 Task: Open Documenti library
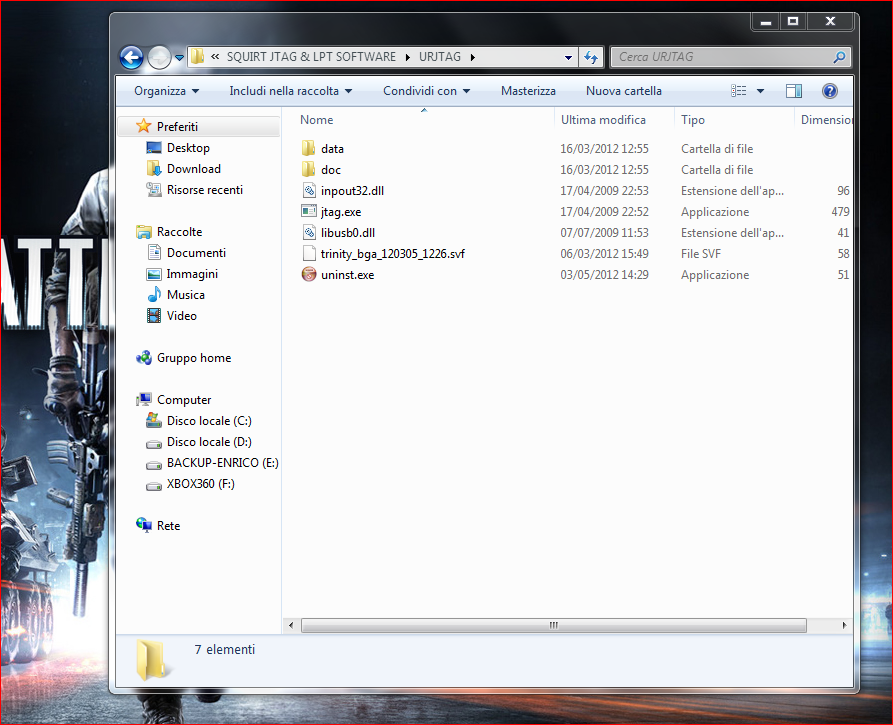pos(196,253)
